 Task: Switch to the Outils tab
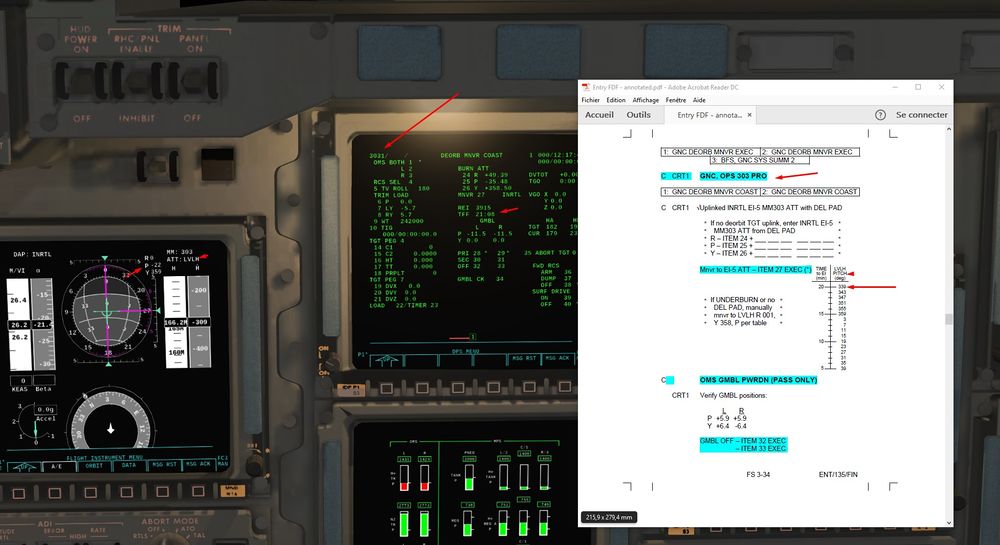[x=638, y=115]
